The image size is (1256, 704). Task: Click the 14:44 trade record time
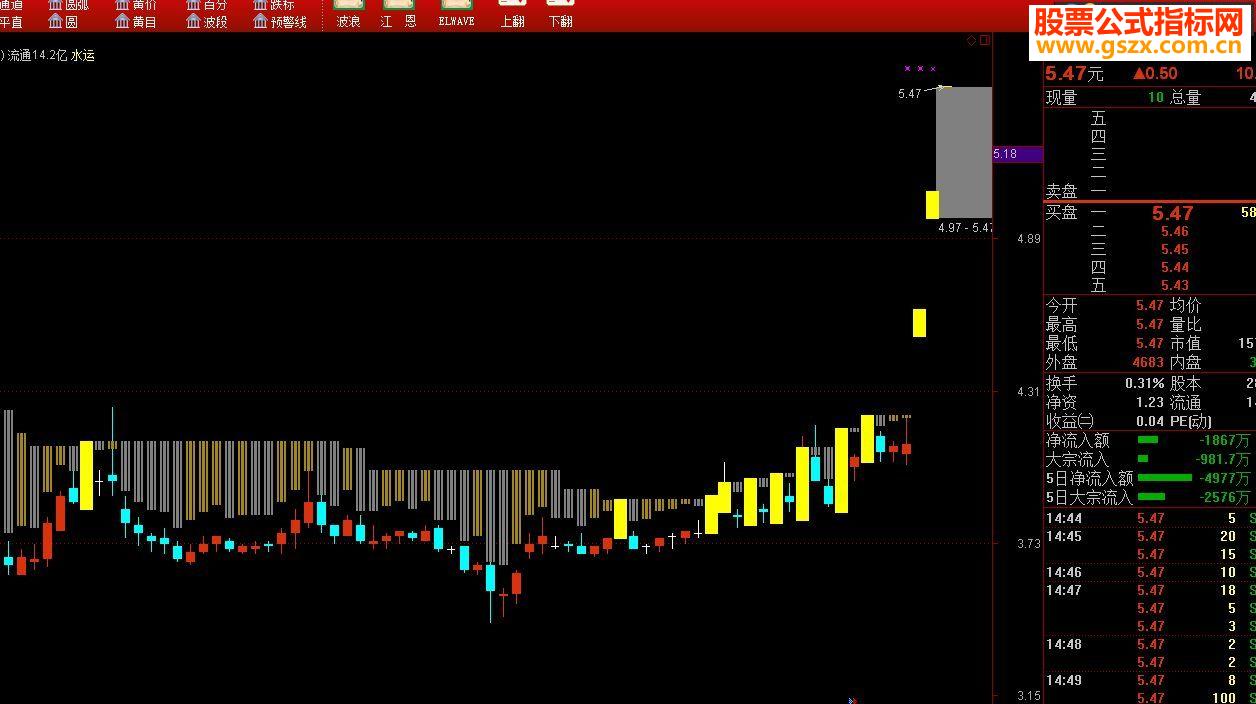pyautogui.click(x=1064, y=518)
